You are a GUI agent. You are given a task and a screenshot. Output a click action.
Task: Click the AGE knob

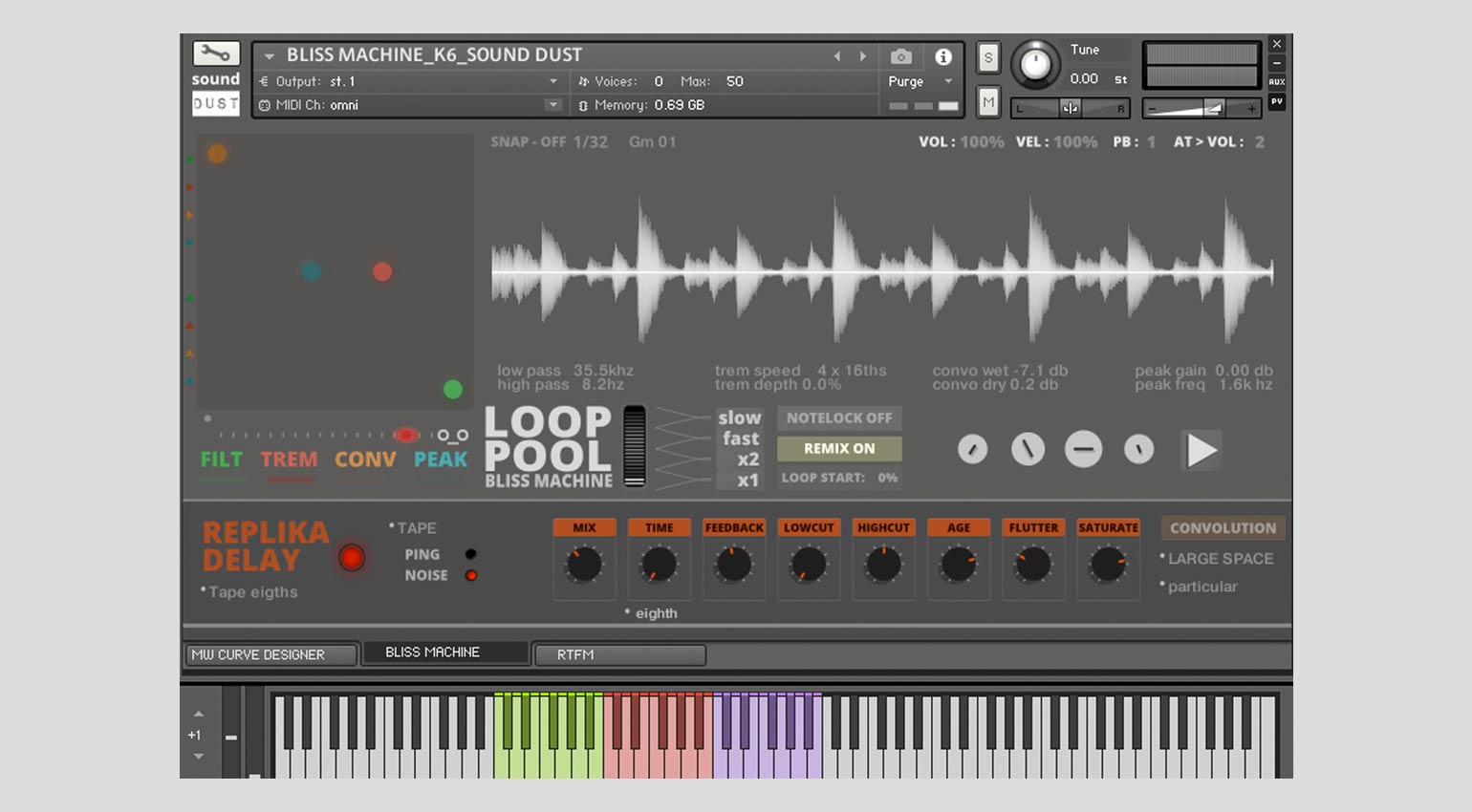tap(958, 565)
